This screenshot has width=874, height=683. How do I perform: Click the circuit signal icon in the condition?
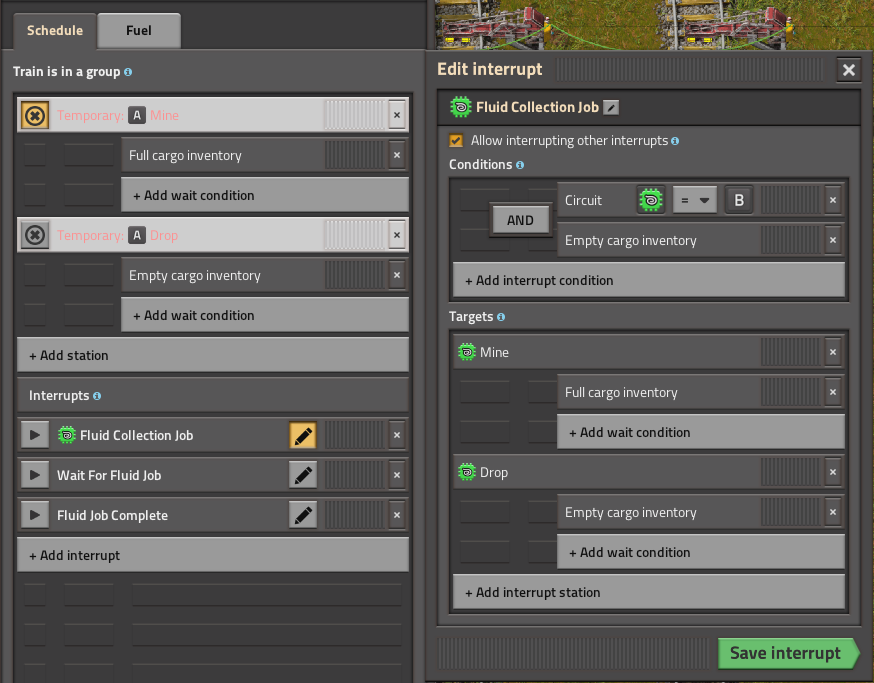click(x=651, y=200)
